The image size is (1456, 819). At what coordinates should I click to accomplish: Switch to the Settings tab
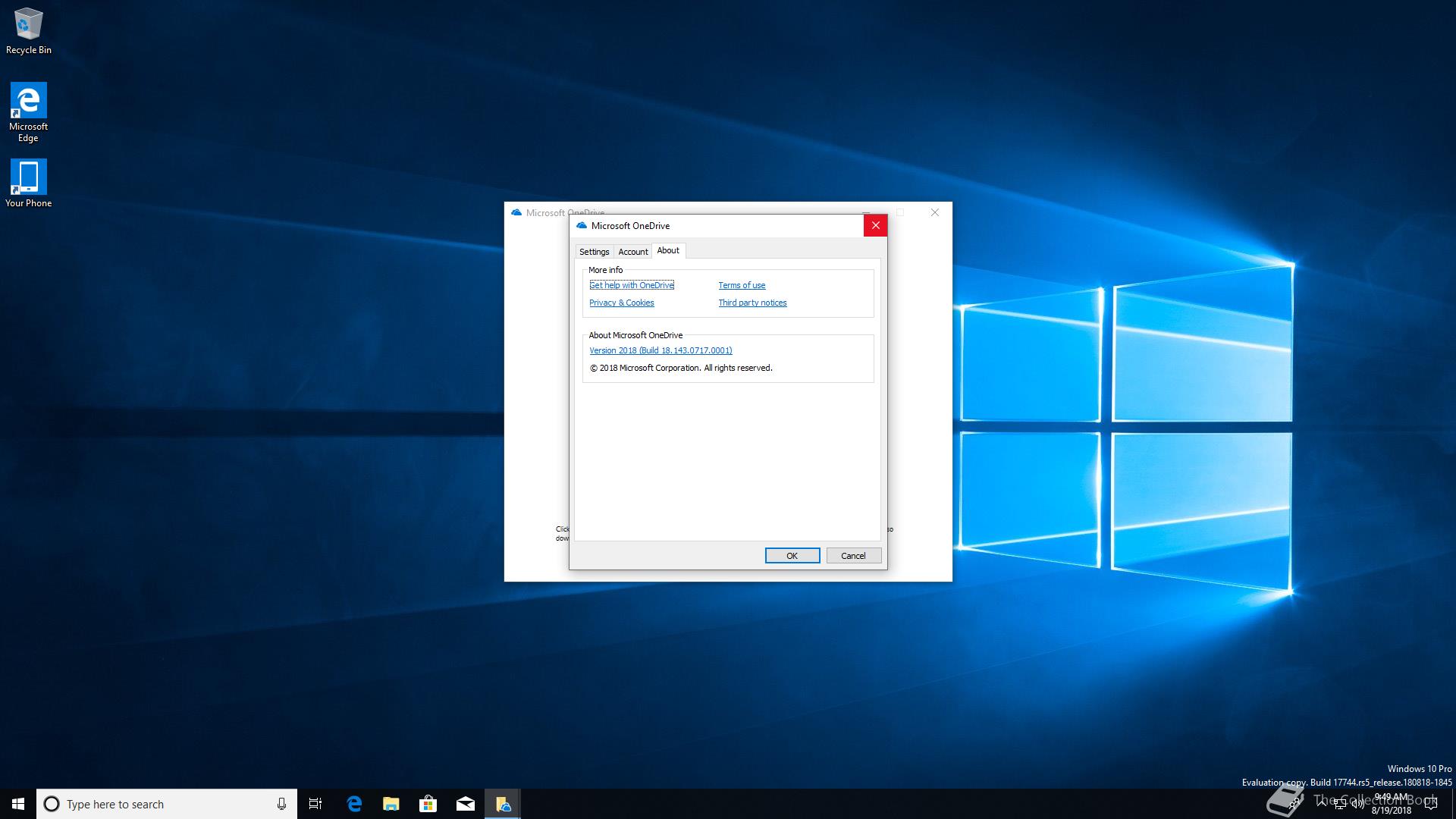[x=594, y=252]
